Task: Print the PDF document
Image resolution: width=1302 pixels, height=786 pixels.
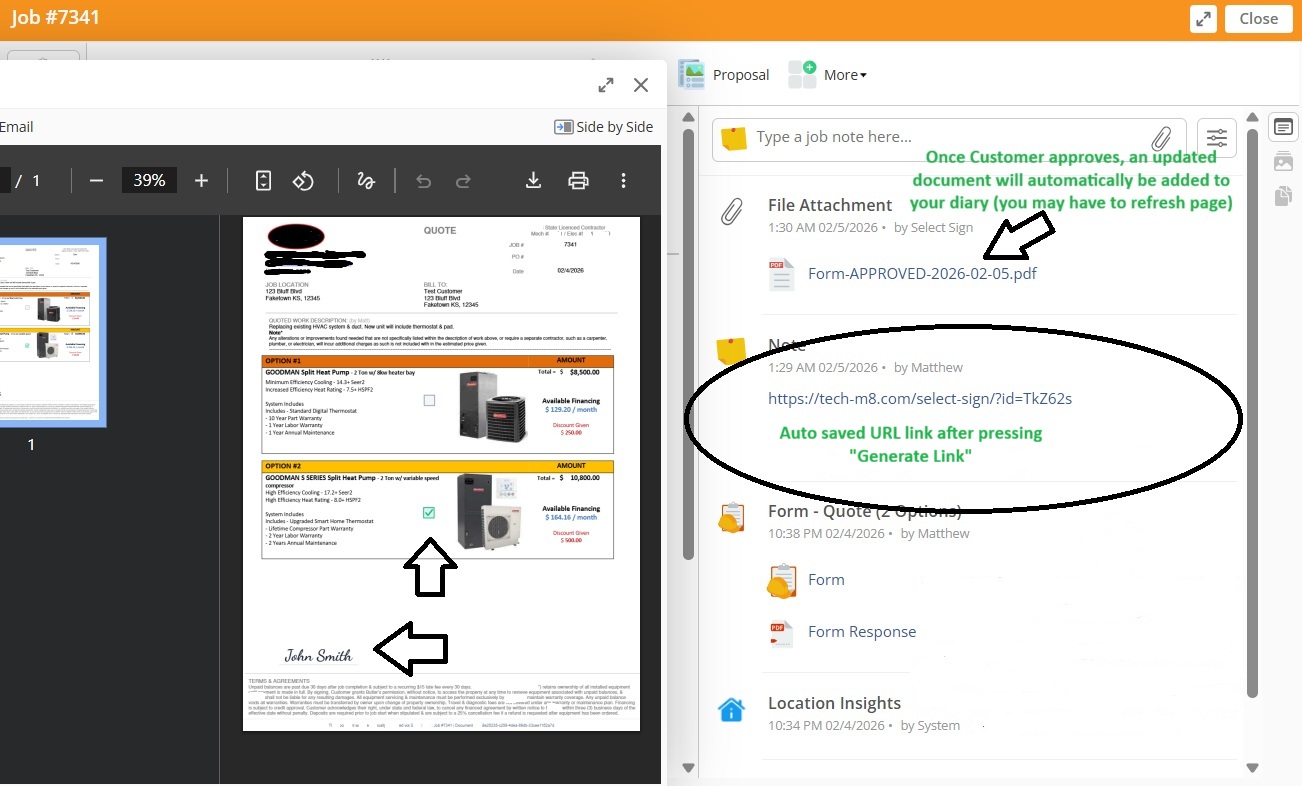Action: pos(578,181)
